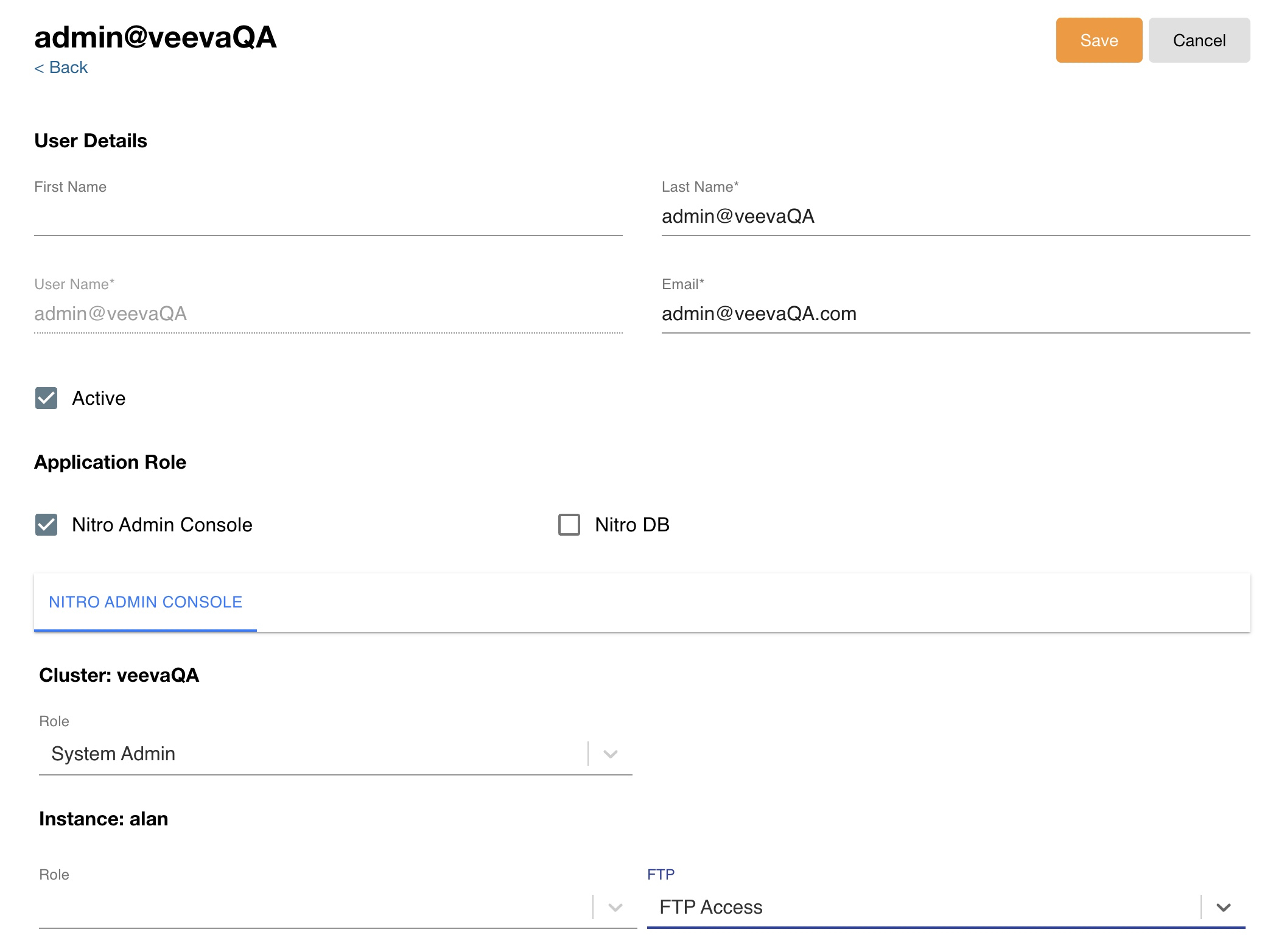Uncheck the Active checkbox
1276x952 pixels.
coord(46,398)
